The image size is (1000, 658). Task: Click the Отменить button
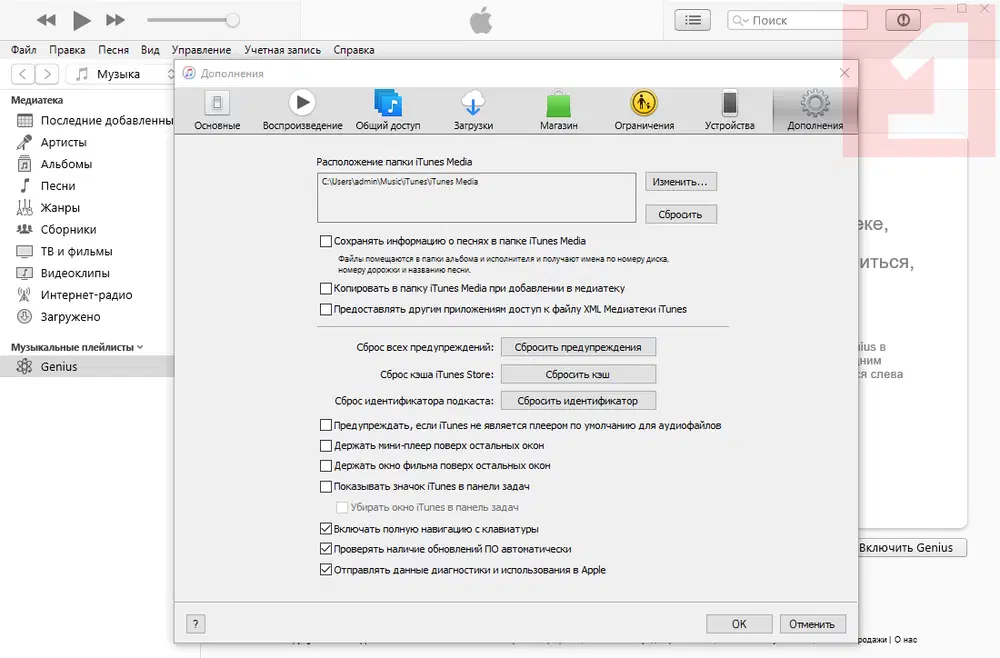[812, 624]
